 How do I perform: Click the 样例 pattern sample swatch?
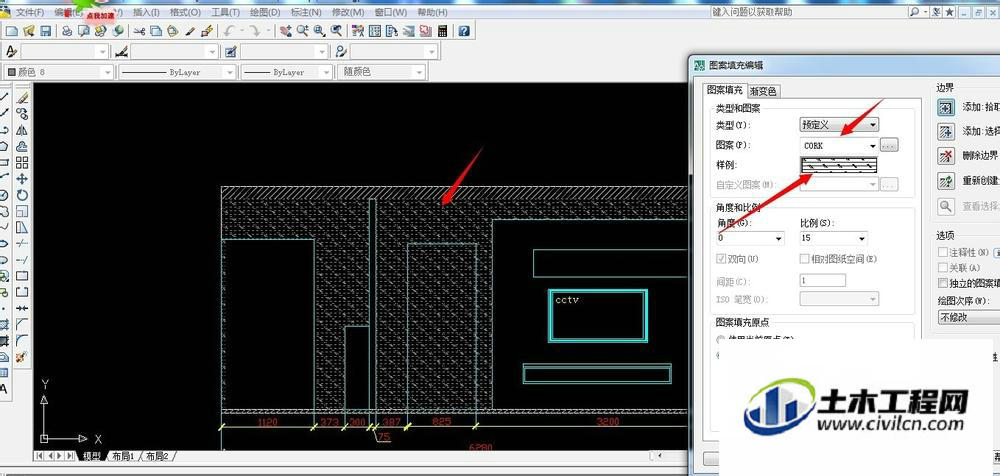839,165
